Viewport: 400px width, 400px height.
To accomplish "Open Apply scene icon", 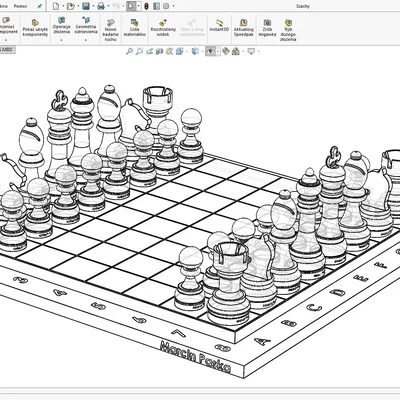I will pos(236,51).
